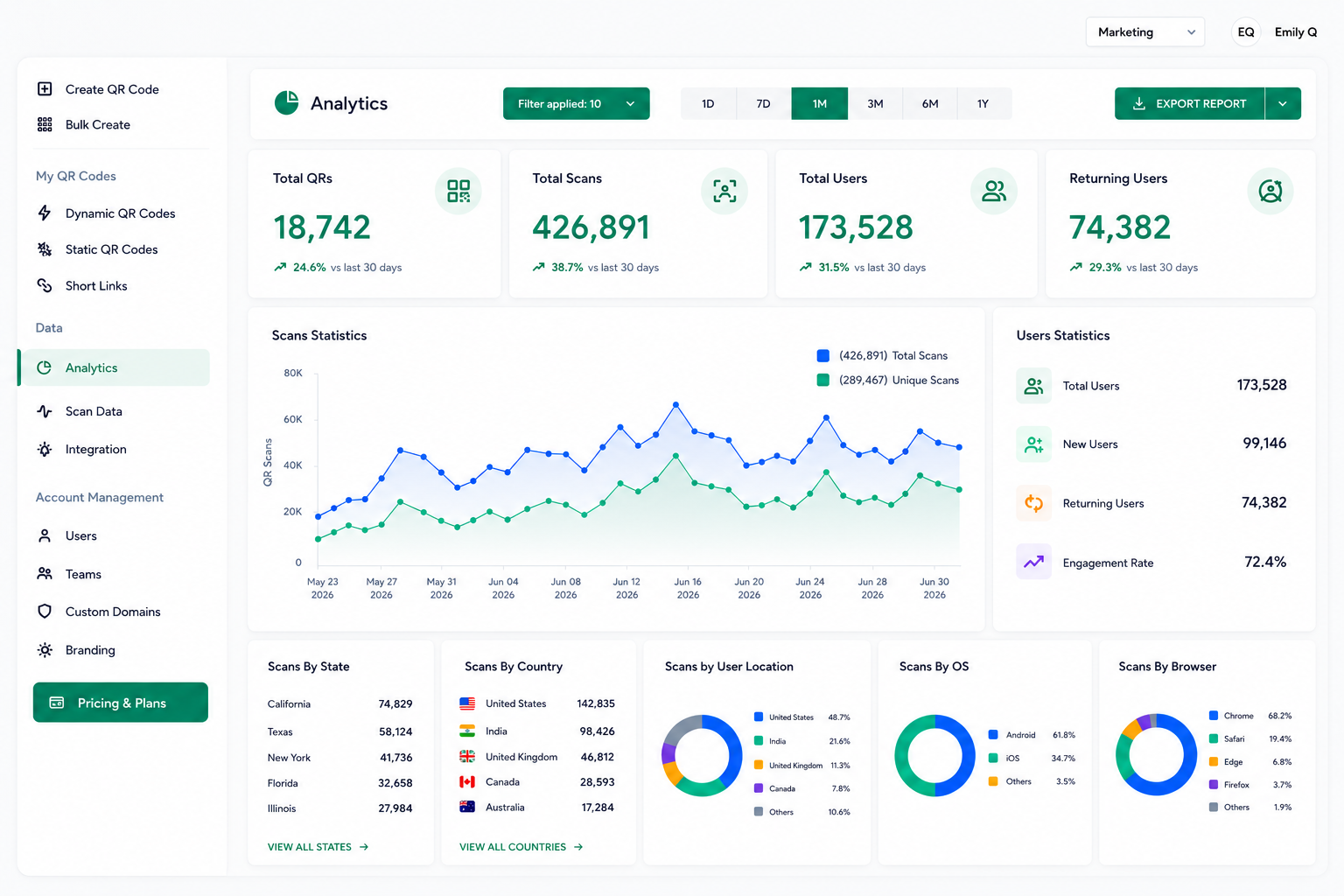This screenshot has height=896, width=1344.
Task: Click the Texas row in Scans By State
Action: [x=340, y=731]
